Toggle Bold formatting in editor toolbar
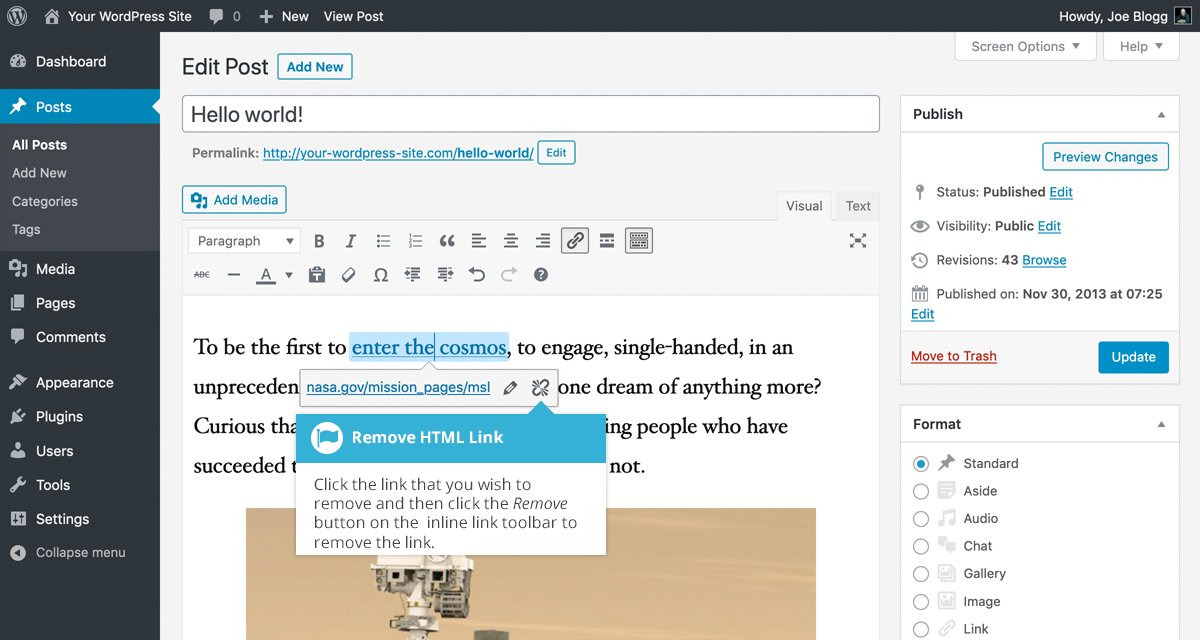 pos(319,241)
